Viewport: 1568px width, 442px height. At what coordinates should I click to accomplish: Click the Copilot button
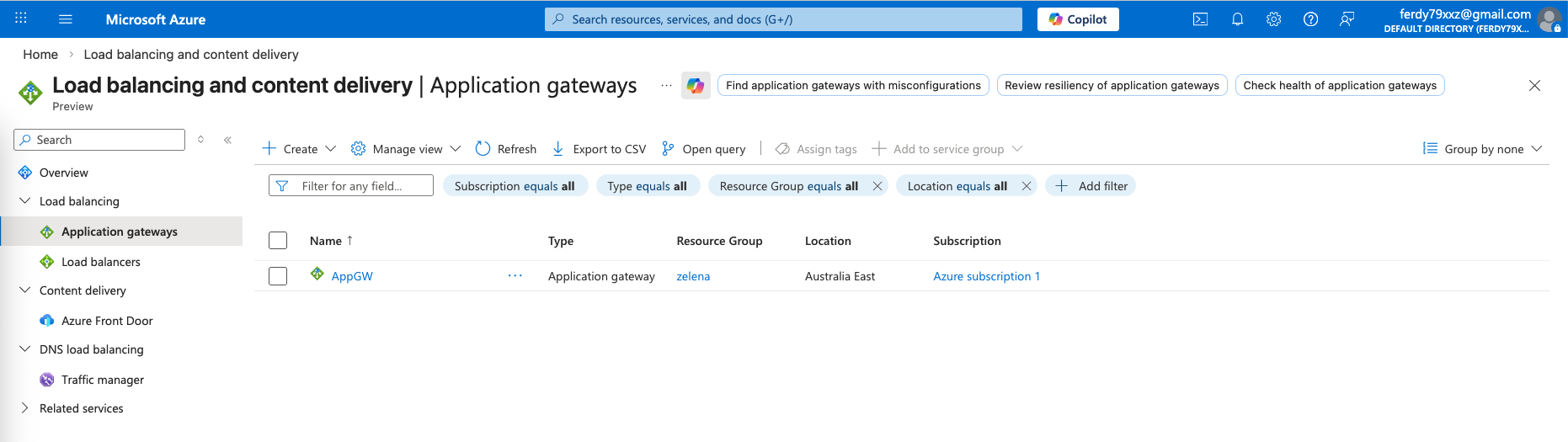[1078, 19]
